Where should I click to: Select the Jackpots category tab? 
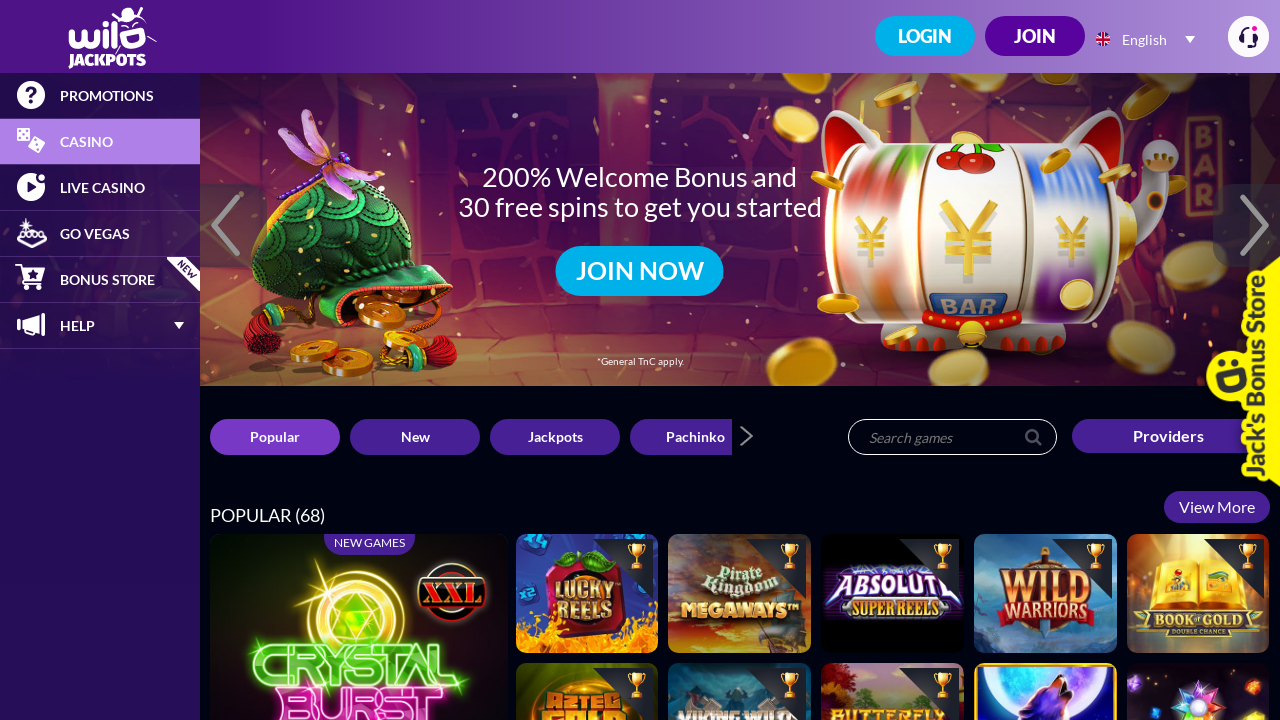pos(555,437)
